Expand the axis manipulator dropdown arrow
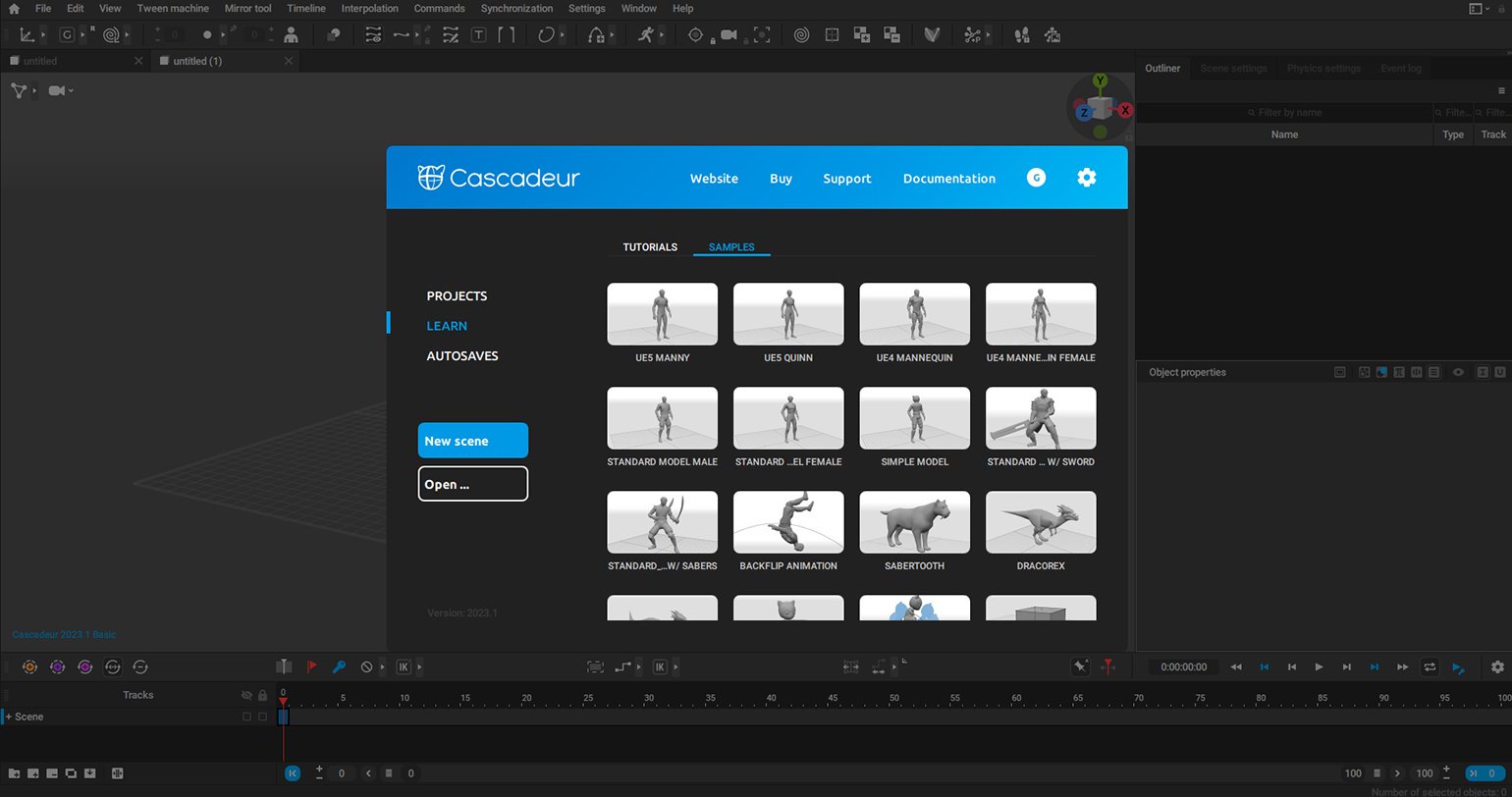 click(44, 34)
